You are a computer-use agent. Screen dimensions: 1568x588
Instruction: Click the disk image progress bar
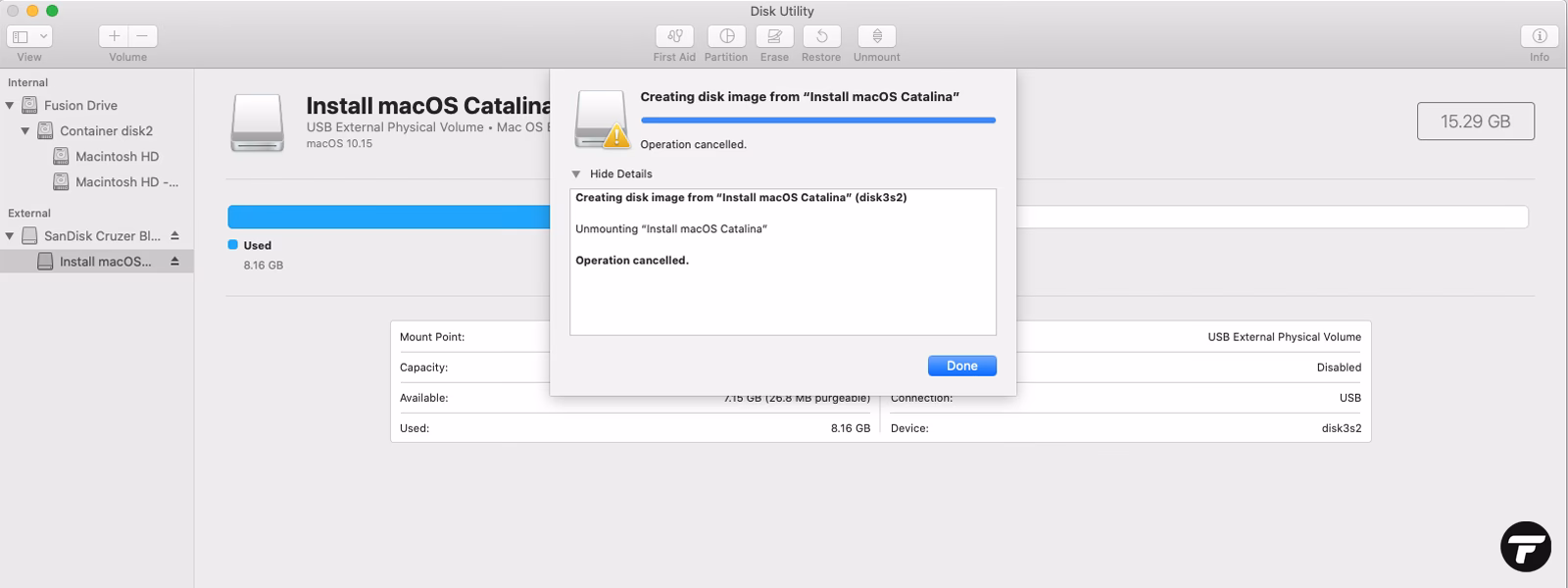click(x=818, y=120)
